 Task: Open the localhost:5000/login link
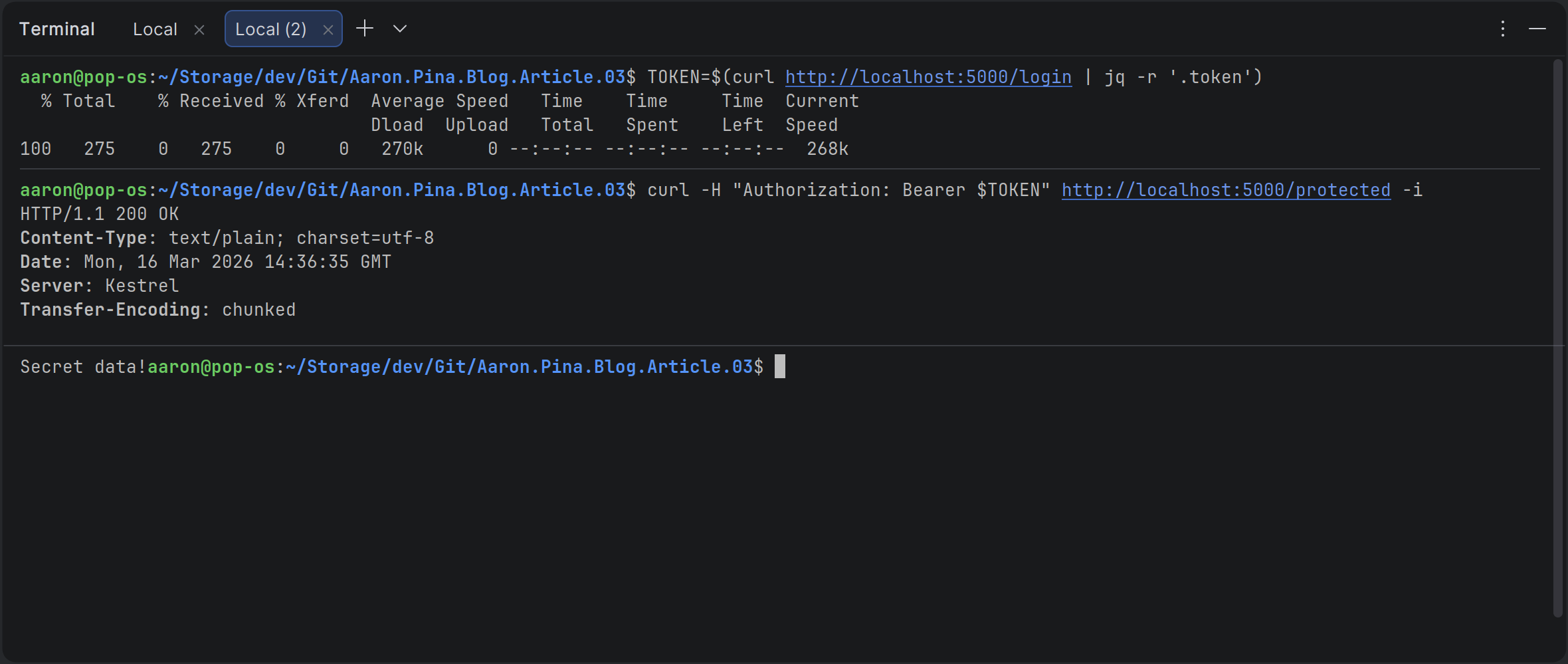(x=928, y=77)
